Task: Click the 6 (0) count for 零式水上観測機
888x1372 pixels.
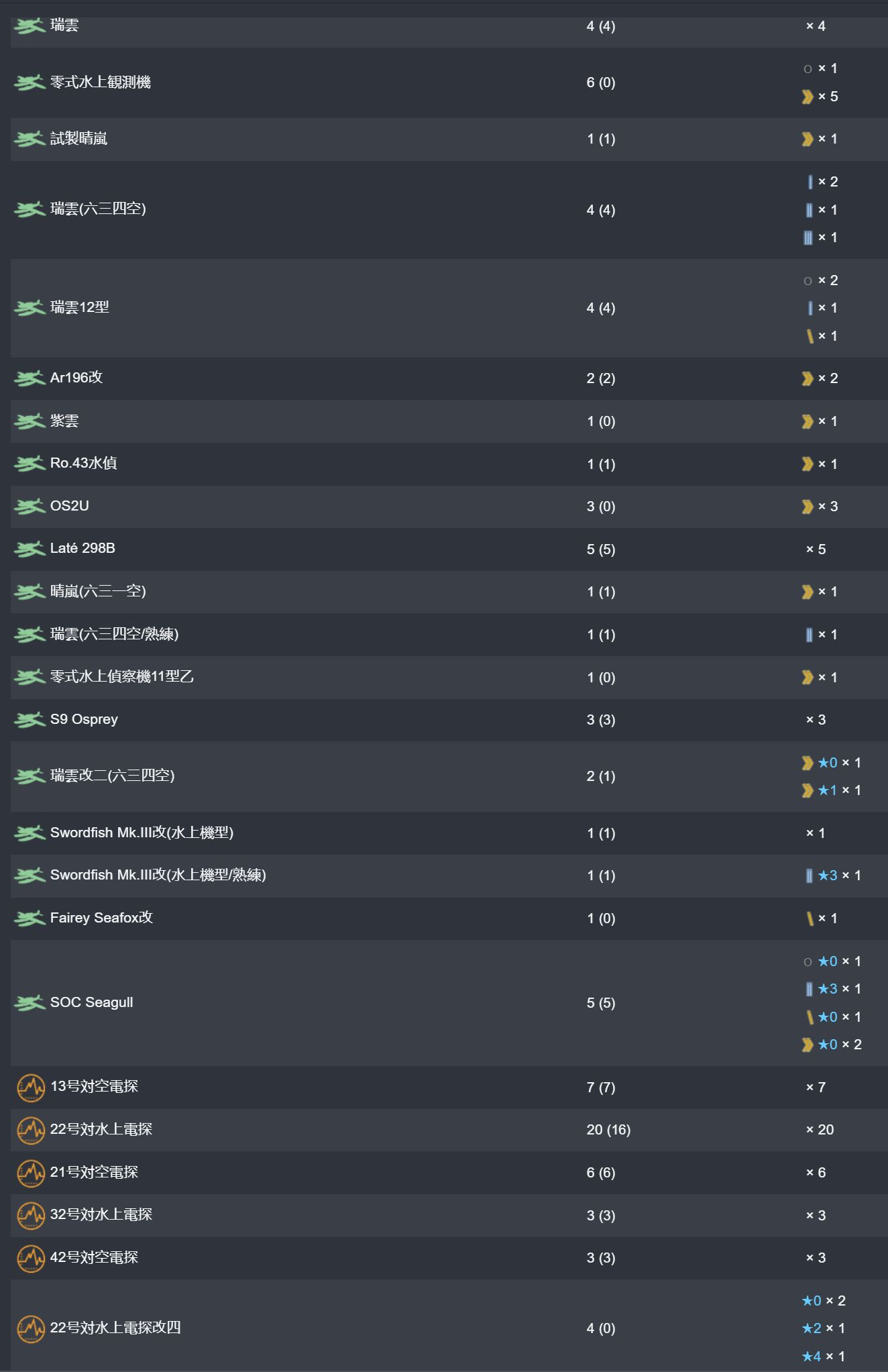Action: coord(601,83)
